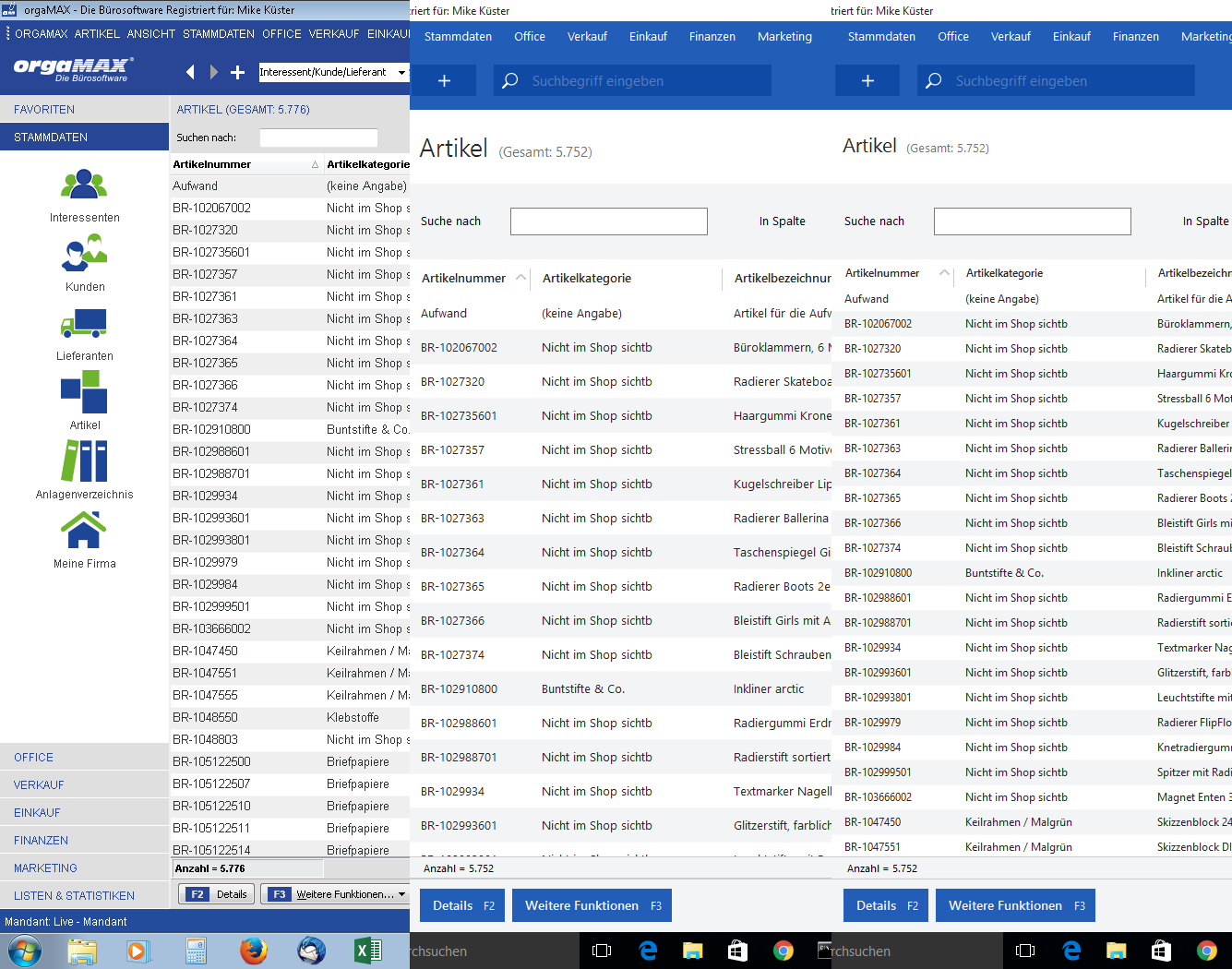Open Verkauf in the middle window menu

(x=587, y=36)
